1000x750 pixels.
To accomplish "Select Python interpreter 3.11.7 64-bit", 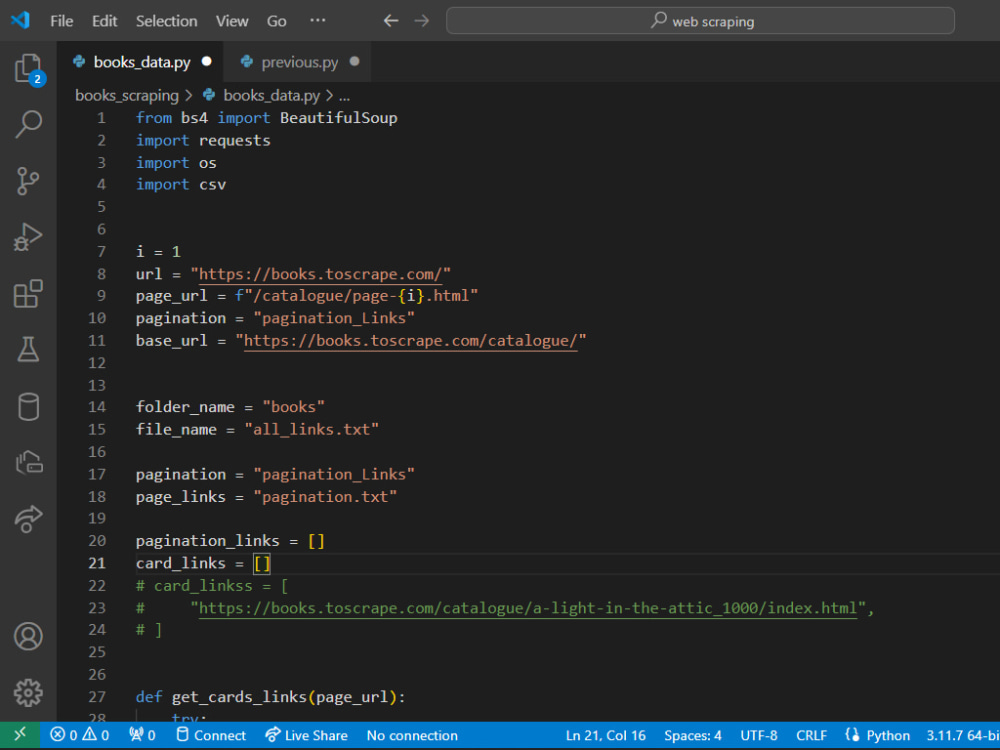I will 962,735.
